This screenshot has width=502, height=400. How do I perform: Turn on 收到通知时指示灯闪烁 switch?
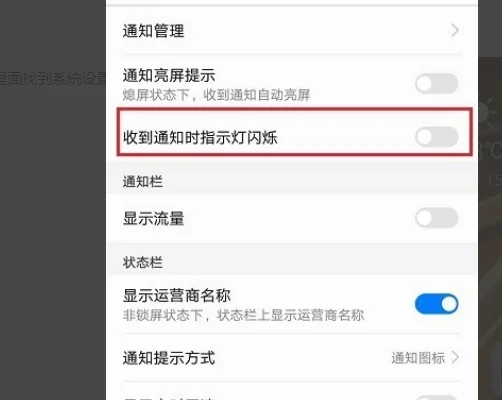[x=437, y=137]
